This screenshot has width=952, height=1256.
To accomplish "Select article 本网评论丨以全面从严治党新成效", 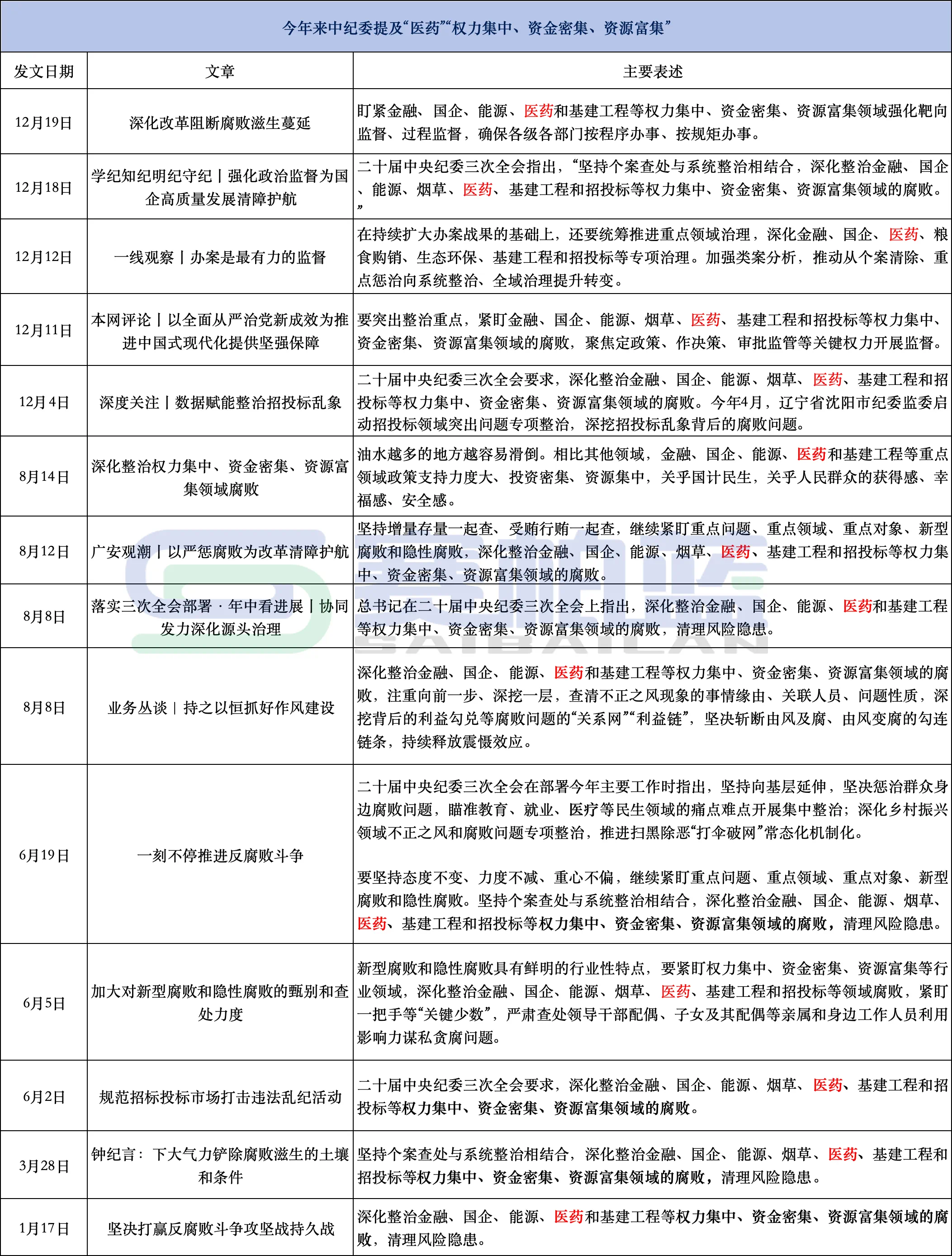I will (220, 331).
